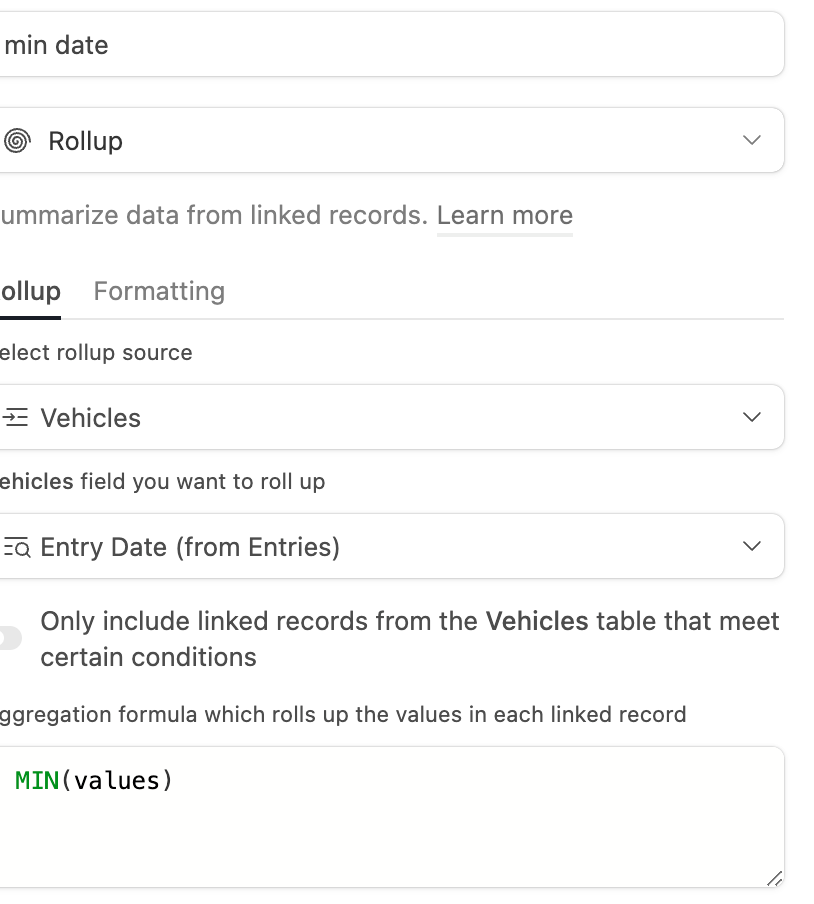Click the Vehicles linked-record icon
Screen dimensions: 814x904
click(x=15, y=417)
